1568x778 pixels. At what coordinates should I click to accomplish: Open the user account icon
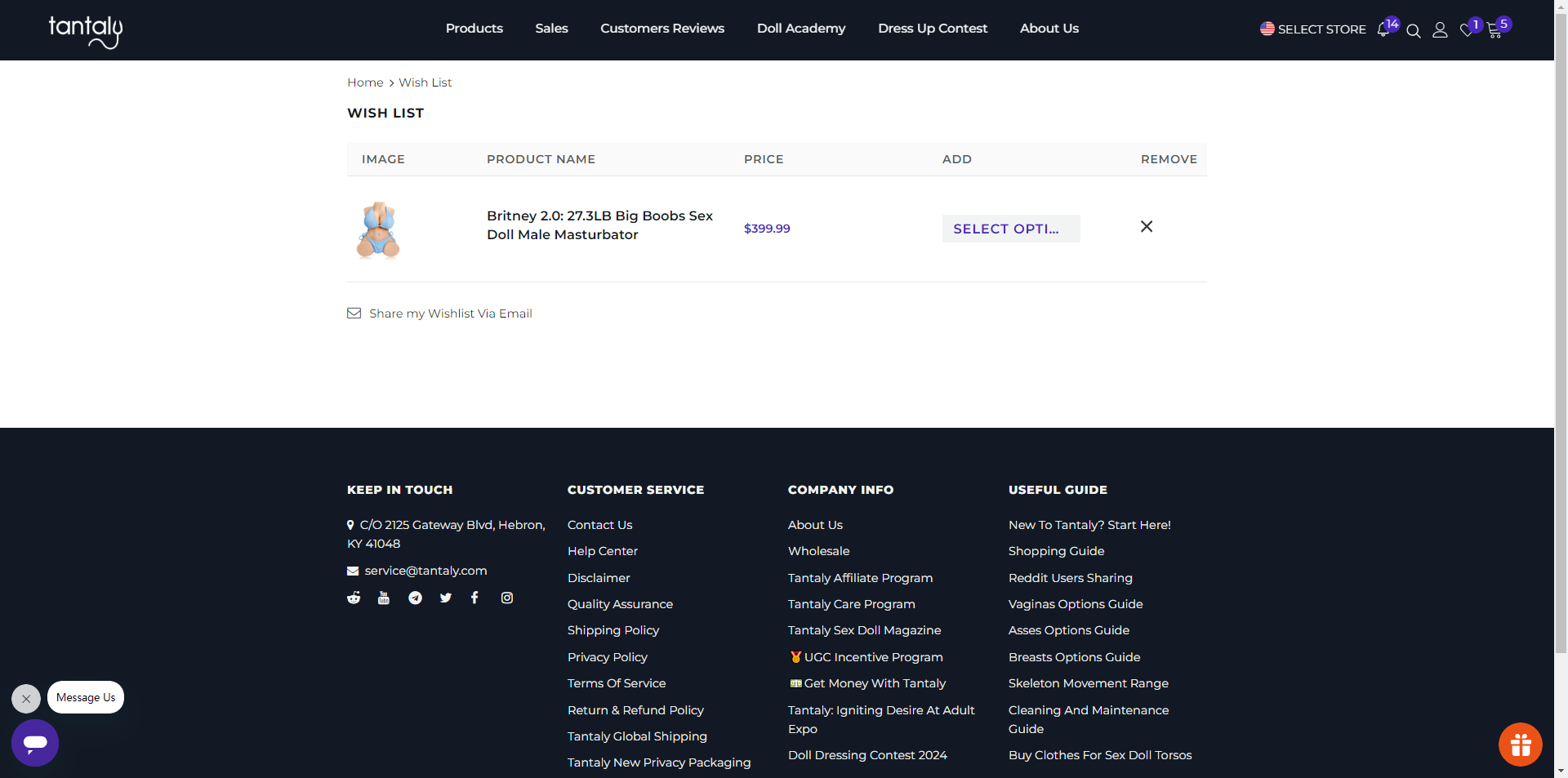(1440, 30)
